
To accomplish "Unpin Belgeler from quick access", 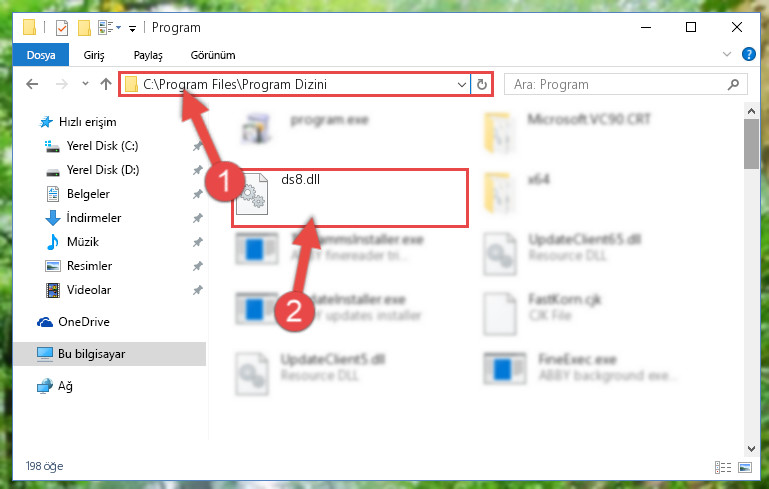I will point(197,194).
